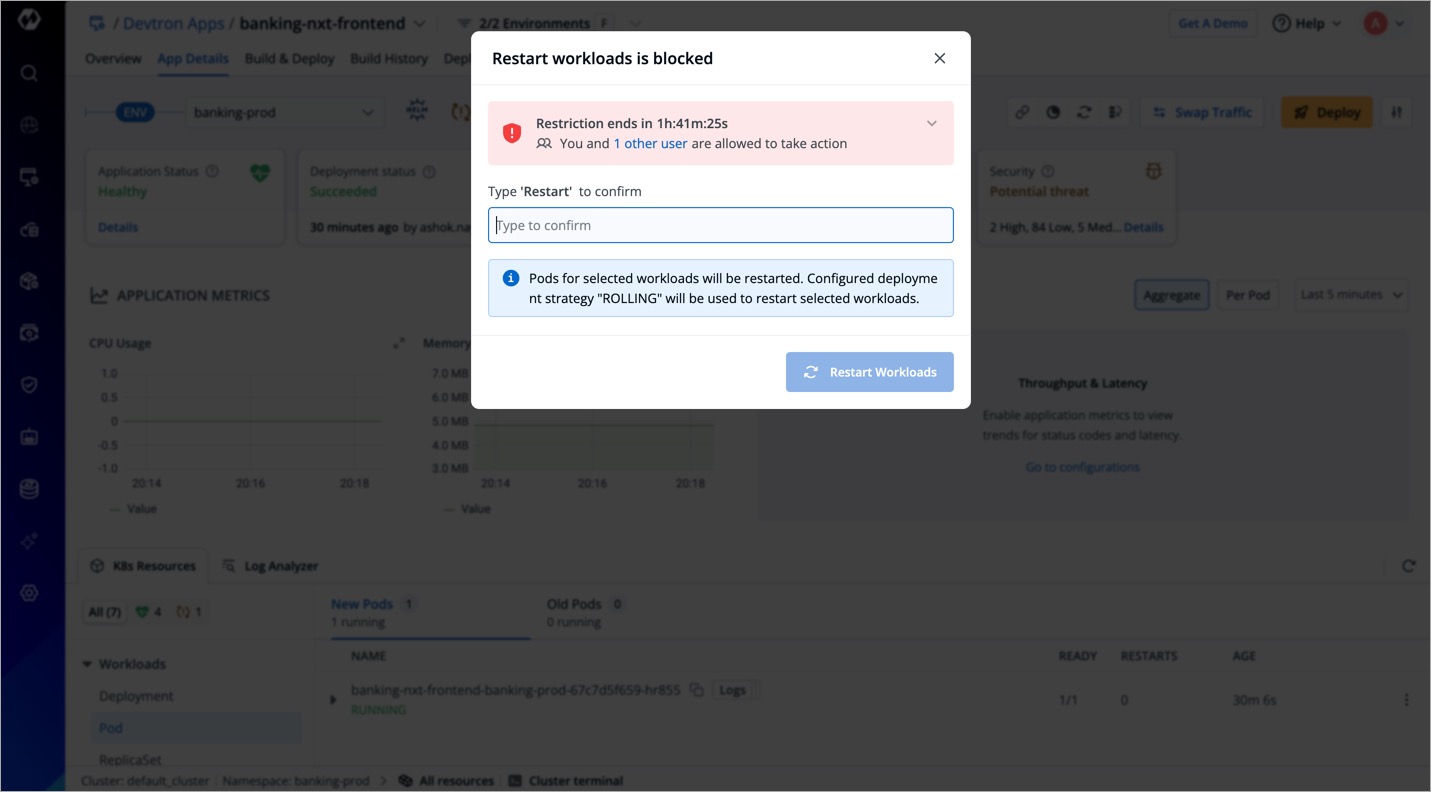Click the Deploy rocket button

[x=1326, y=113]
